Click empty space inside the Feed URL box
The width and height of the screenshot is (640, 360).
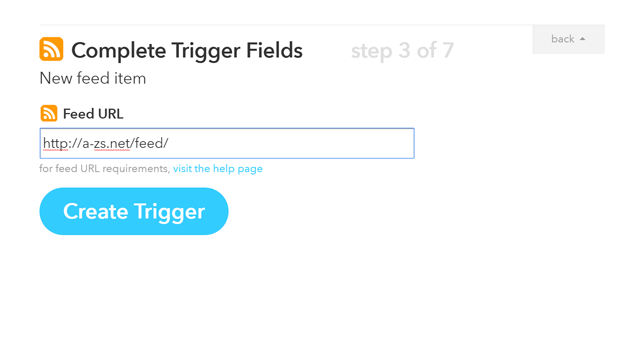tap(290, 143)
